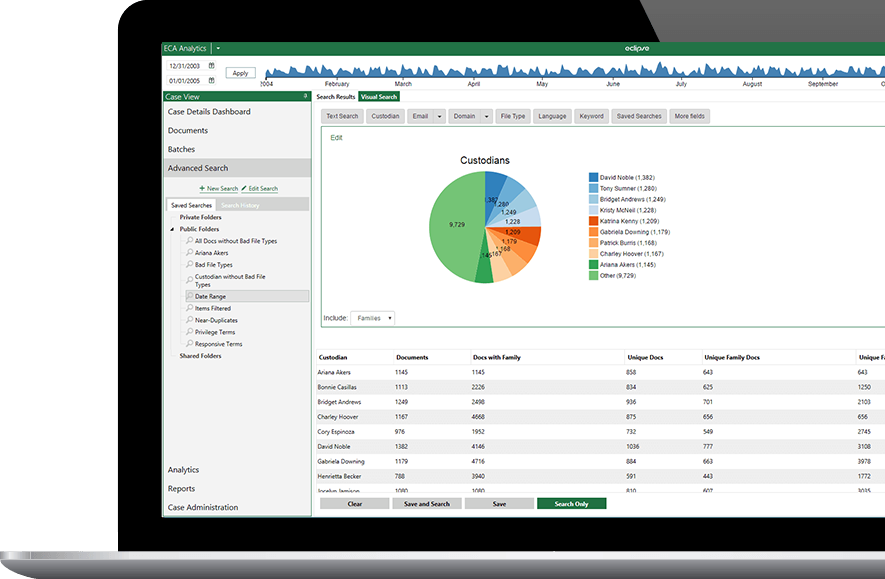Open Custodian without Bad File Types search
The image size is (885, 579).
(230, 280)
